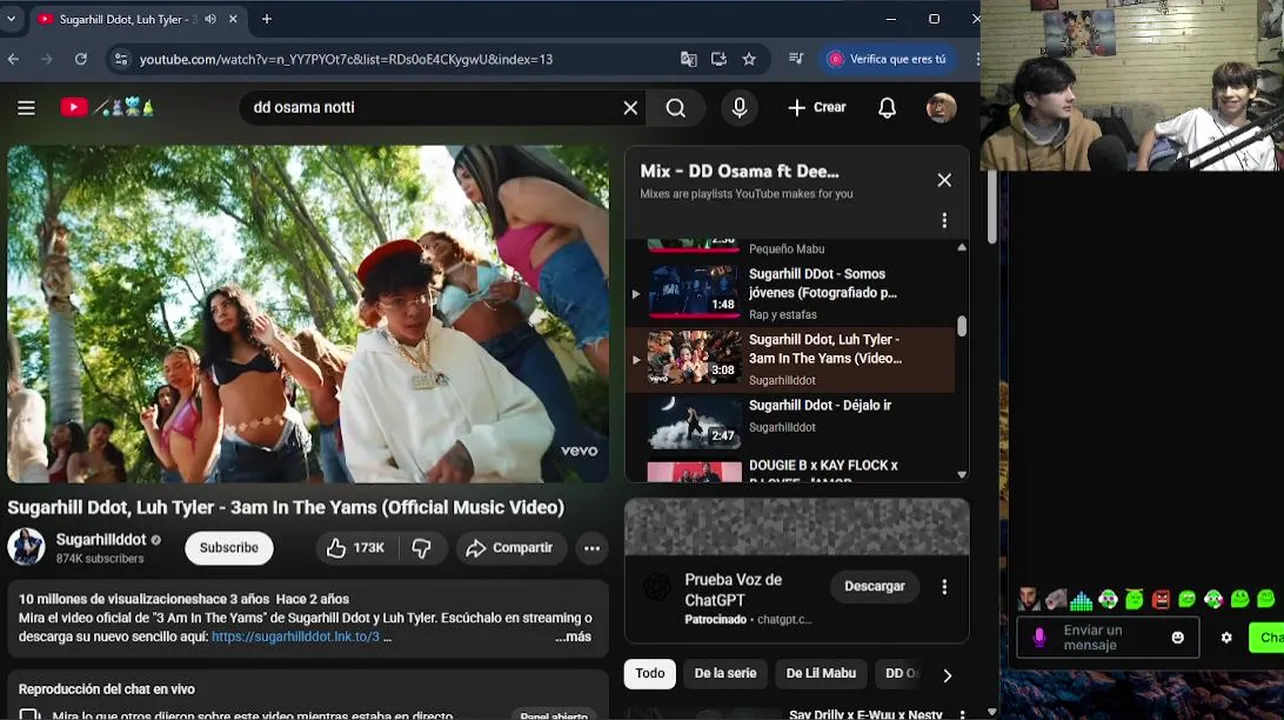
Task: Click the 173K like count
Action: pyautogui.click(x=369, y=548)
